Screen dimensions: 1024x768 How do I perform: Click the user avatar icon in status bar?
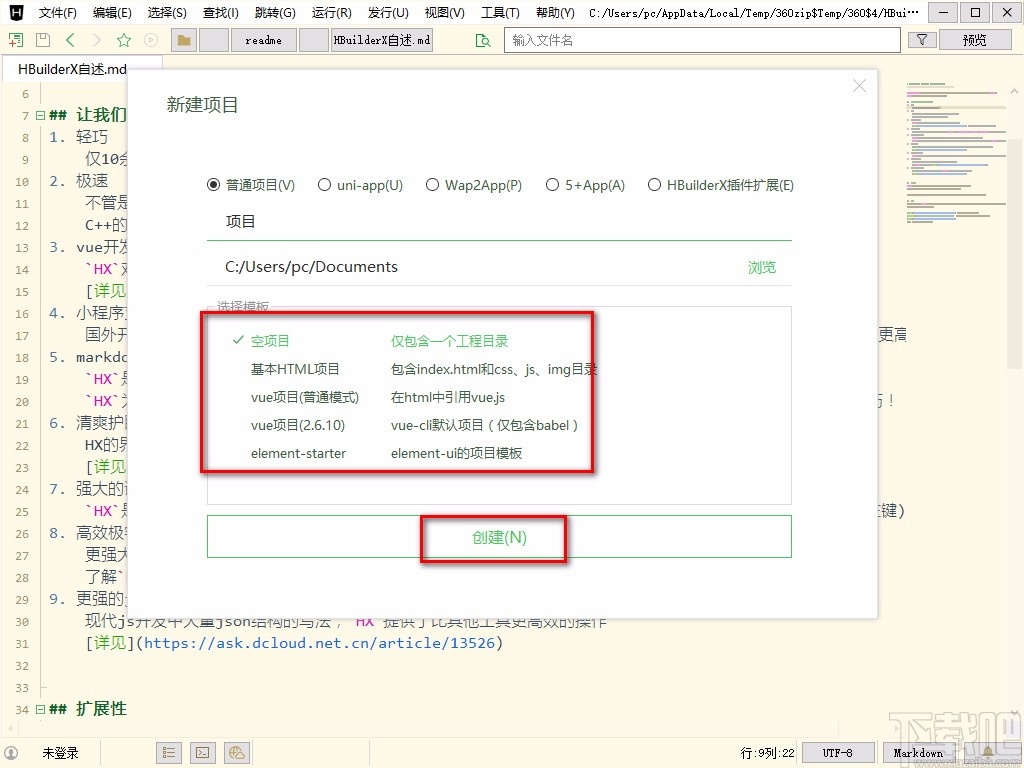click(x=11, y=753)
